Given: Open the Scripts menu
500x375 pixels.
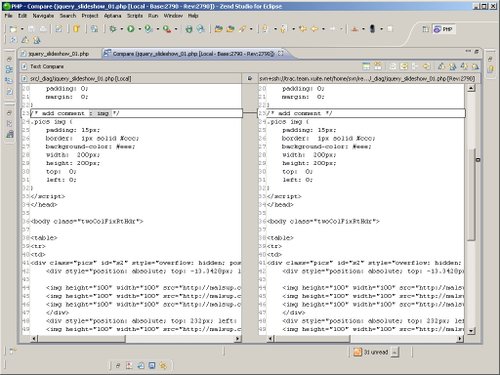Looking at the screenshot, I should (135, 16).
